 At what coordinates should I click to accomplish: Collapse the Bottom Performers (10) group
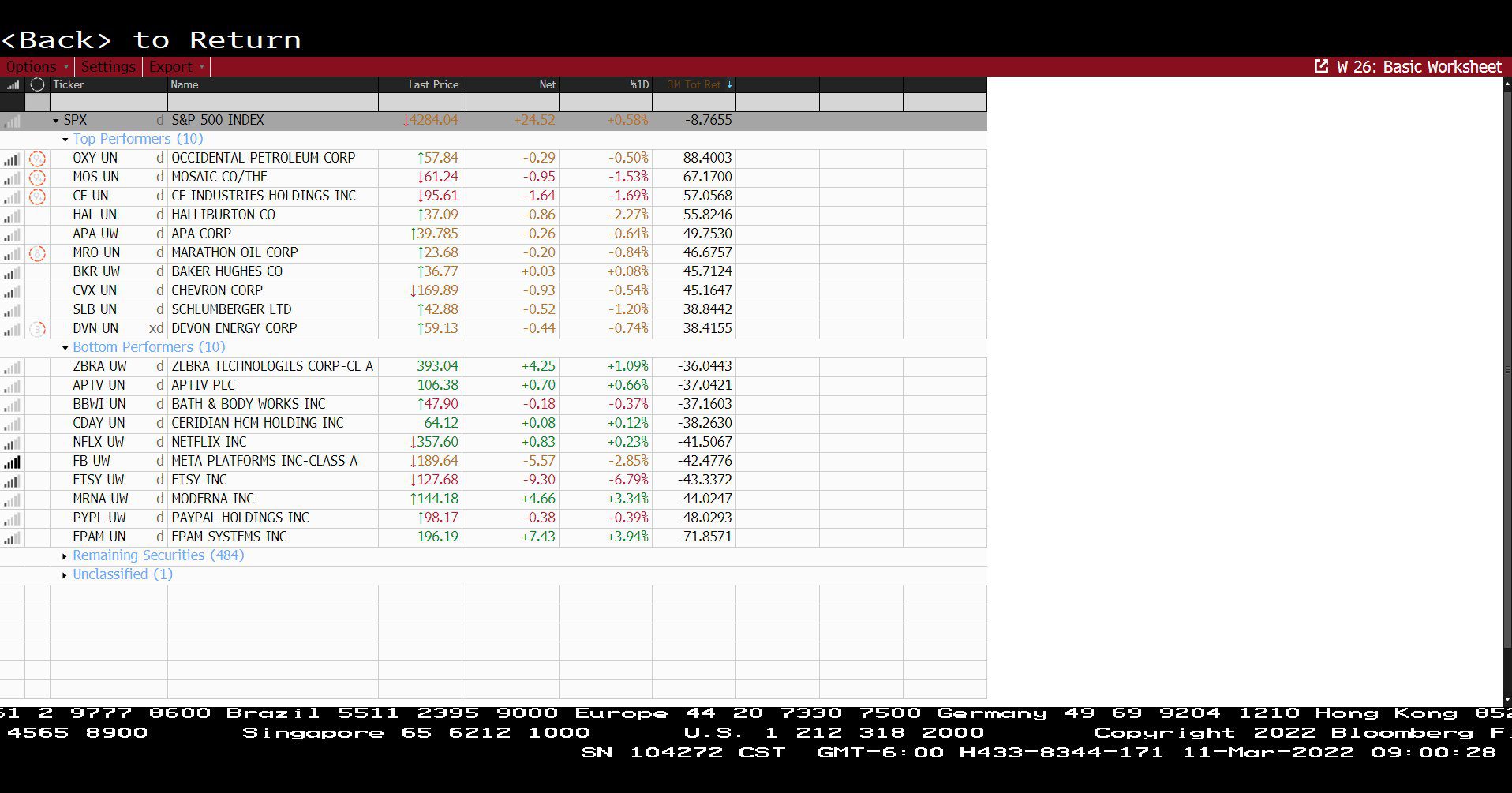point(65,348)
